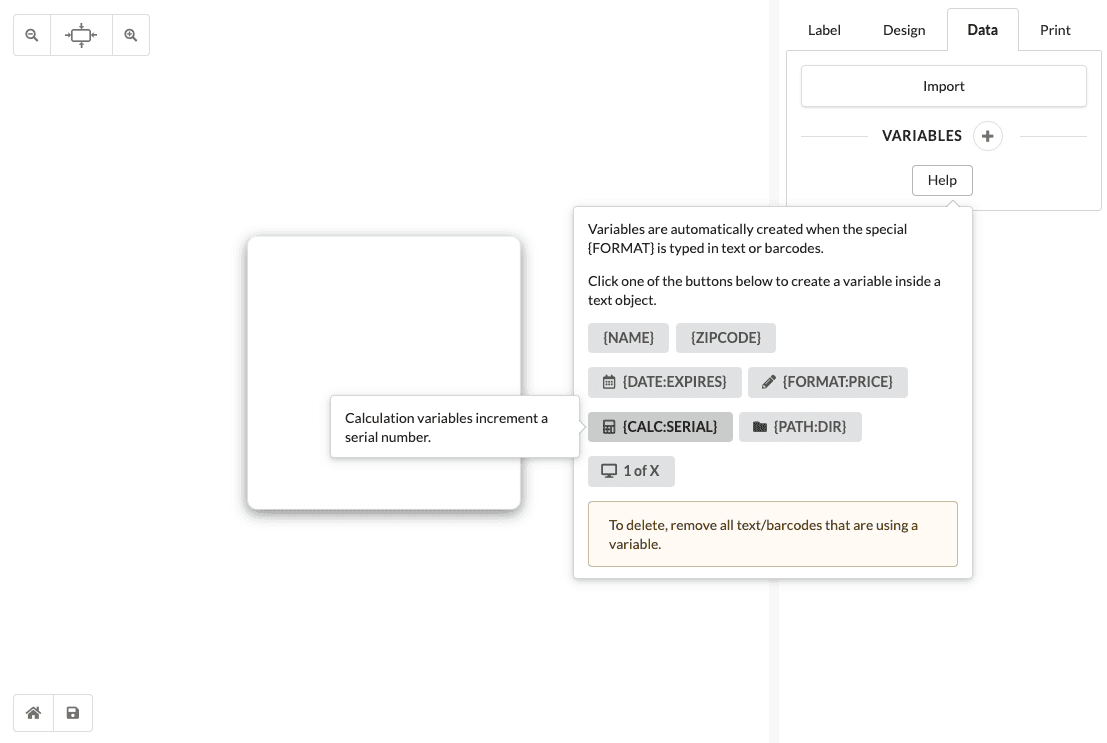Click the home icon at bottom left
Image resolution: width=1107 pixels, height=743 pixels.
click(33, 713)
